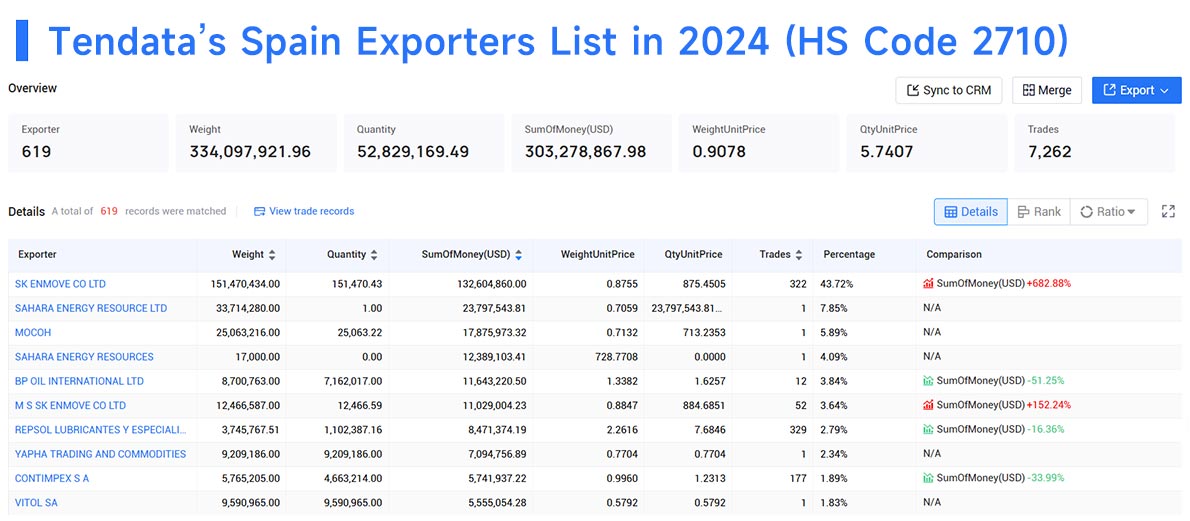Switch to the Rank view tab
The width and height of the screenshot is (1190, 521).
pos(1039,212)
